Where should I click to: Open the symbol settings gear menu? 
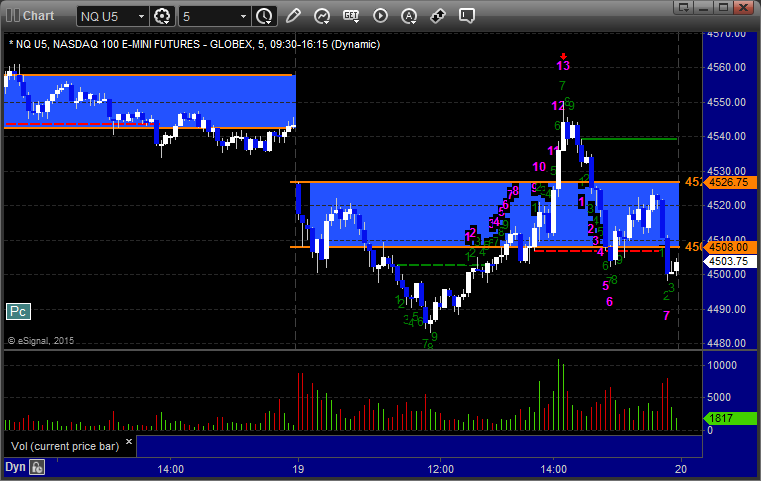(162, 17)
